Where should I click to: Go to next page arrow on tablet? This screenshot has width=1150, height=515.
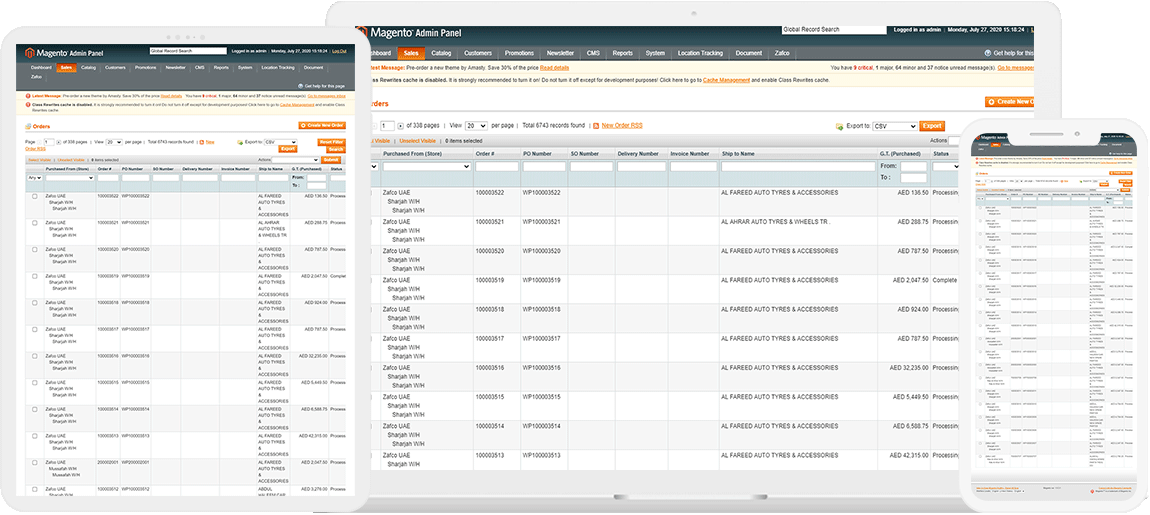(58, 142)
